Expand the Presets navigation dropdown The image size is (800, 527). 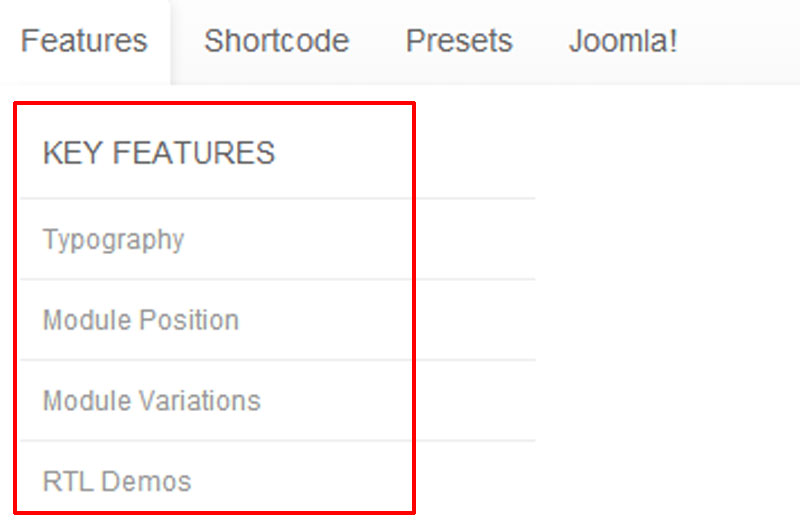point(459,41)
